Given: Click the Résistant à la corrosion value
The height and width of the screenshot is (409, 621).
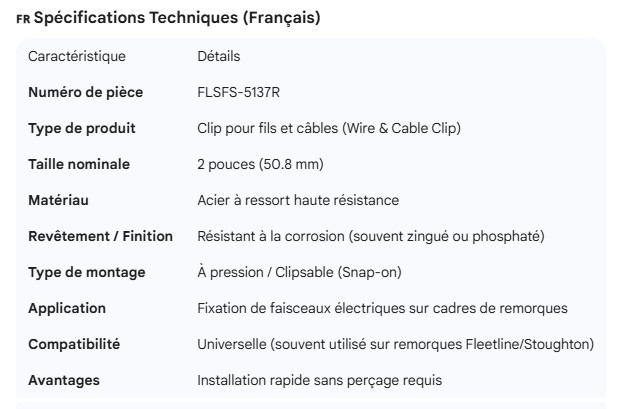Looking at the screenshot, I should point(371,236).
